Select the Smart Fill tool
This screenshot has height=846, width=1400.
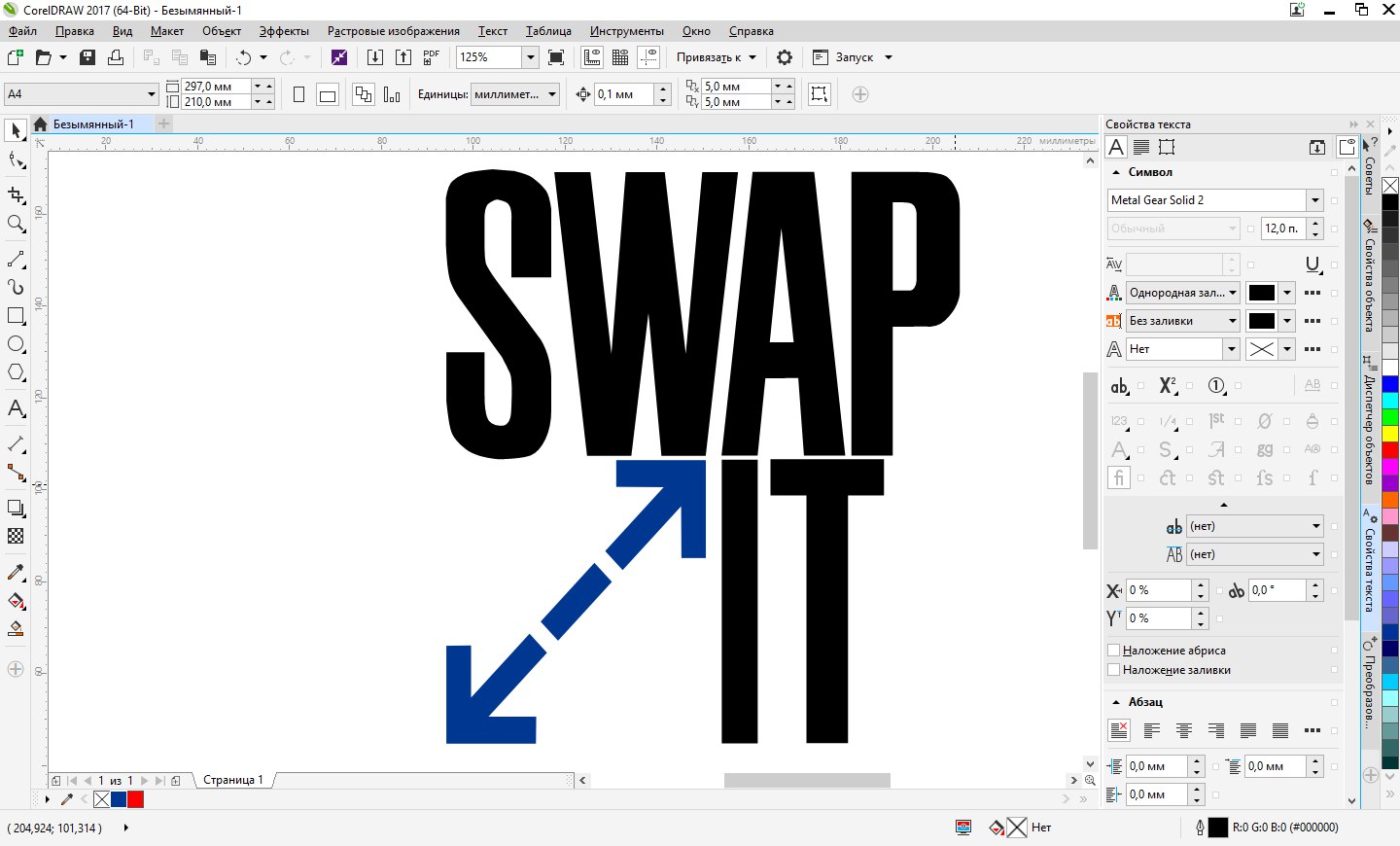coord(16,628)
